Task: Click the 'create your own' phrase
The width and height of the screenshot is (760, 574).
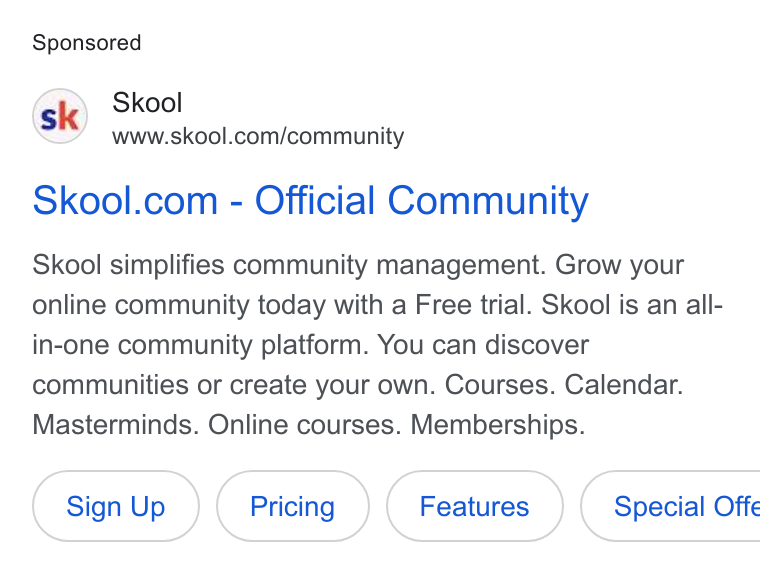Action: click(x=332, y=385)
